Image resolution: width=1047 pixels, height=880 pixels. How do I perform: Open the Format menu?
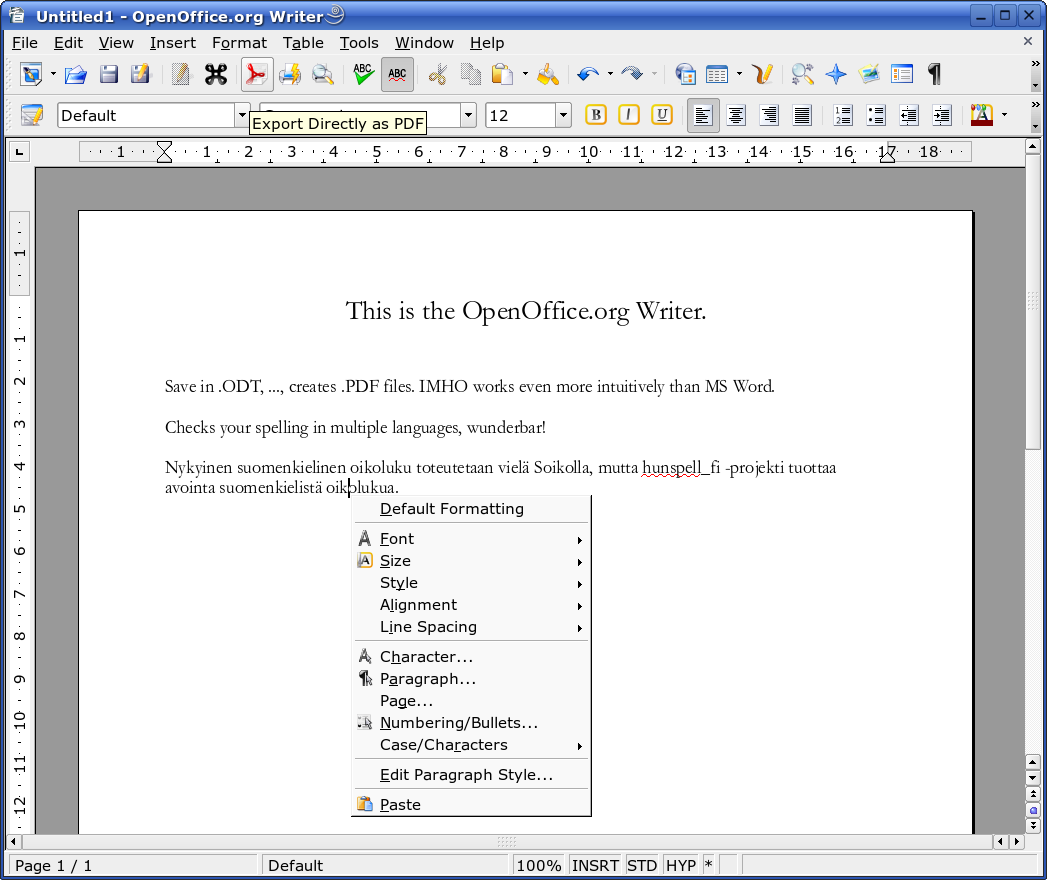pyautogui.click(x=239, y=43)
